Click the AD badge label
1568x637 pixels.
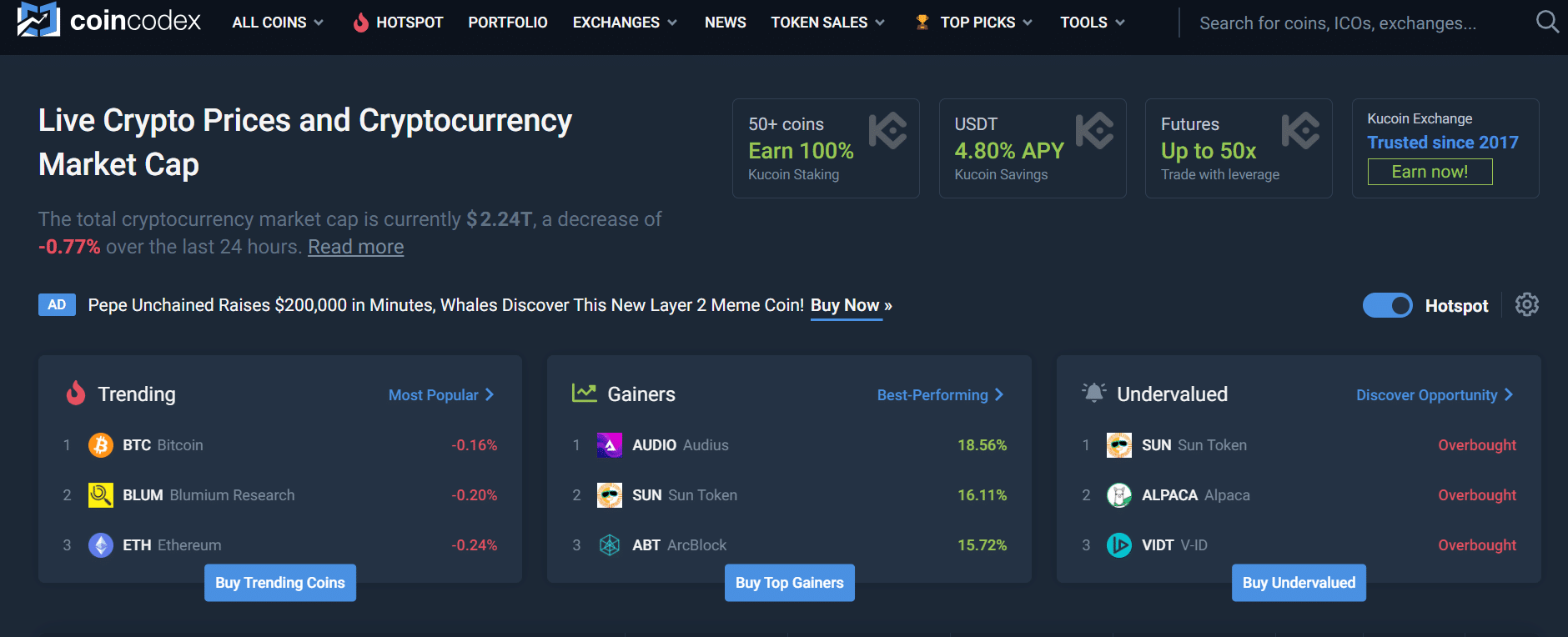(57, 305)
